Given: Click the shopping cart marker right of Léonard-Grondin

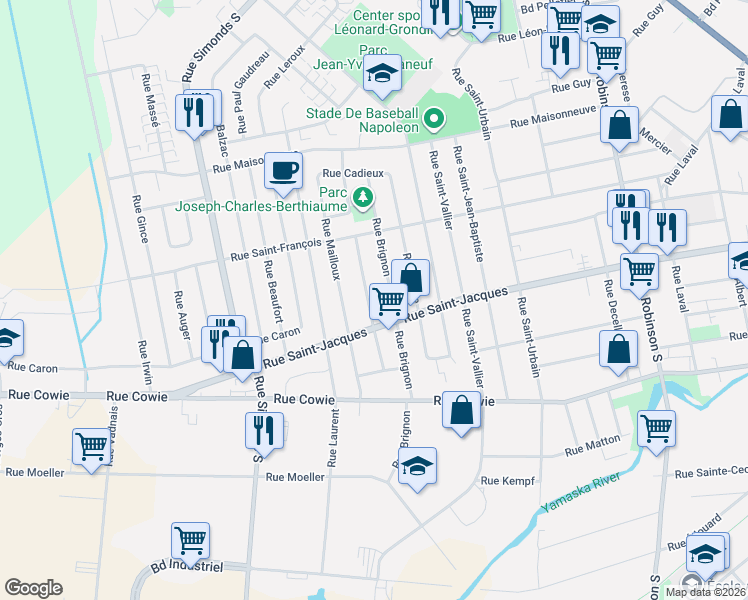Looking at the screenshot, I should pos(481,16).
